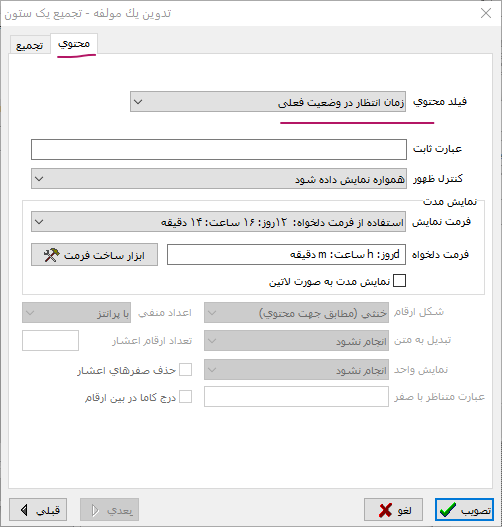Open the کنترل ظهور dropdown
502x527 pixels.
point(219,178)
